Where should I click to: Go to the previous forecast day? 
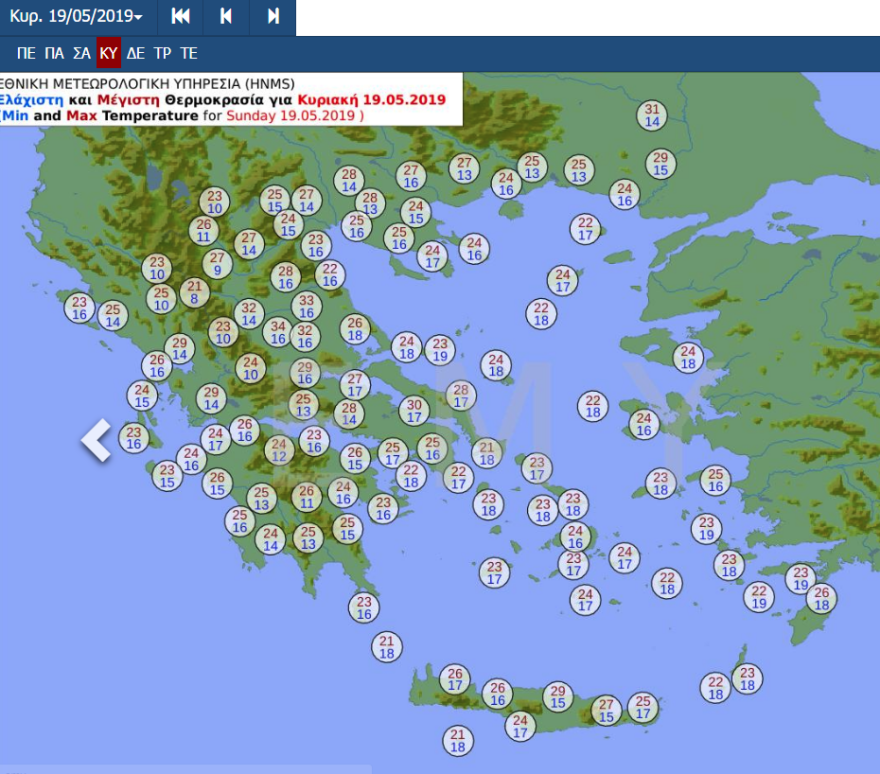point(226,17)
